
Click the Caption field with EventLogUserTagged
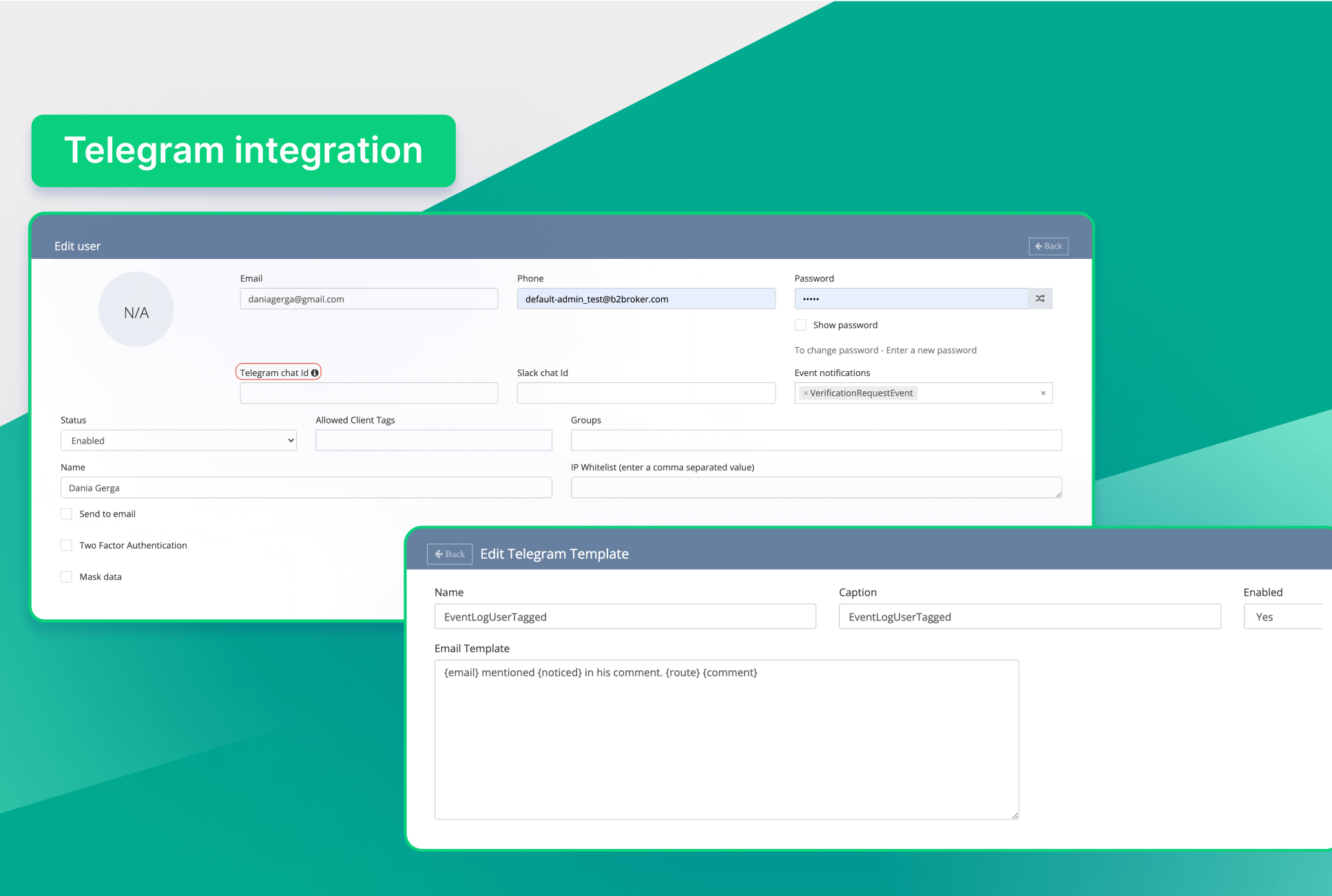pos(1029,617)
